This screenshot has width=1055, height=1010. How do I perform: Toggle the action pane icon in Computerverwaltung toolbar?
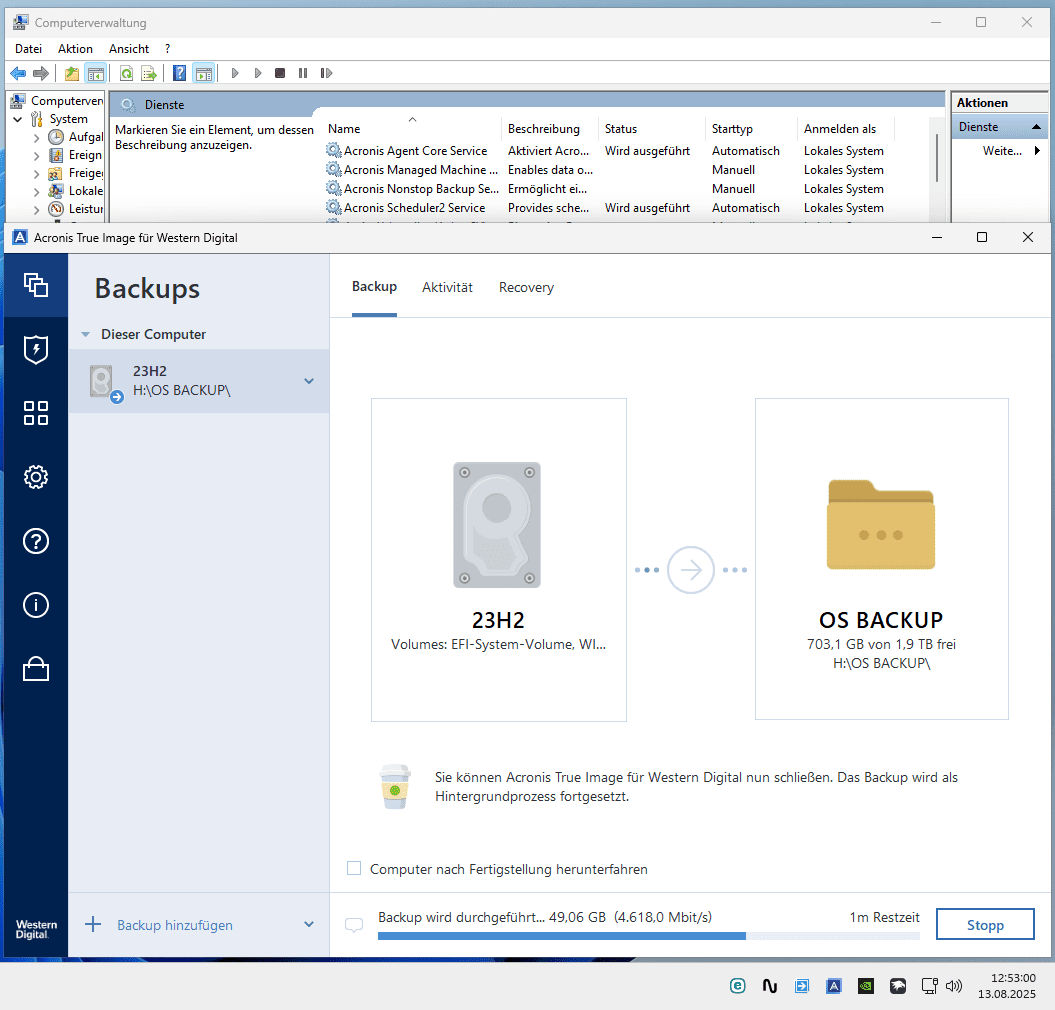(203, 73)
